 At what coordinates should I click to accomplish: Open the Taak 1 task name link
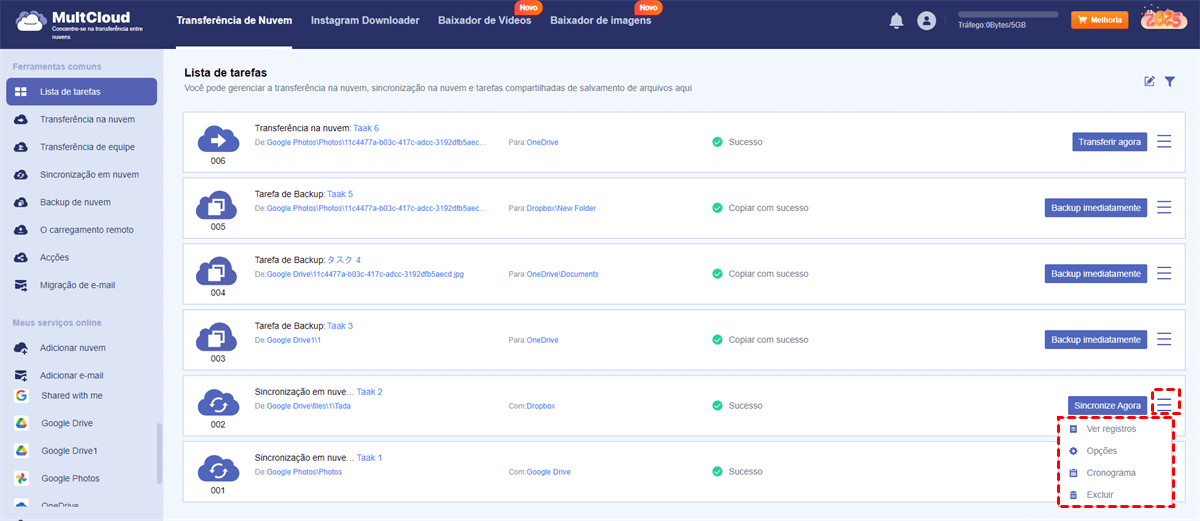coord(370,458)
